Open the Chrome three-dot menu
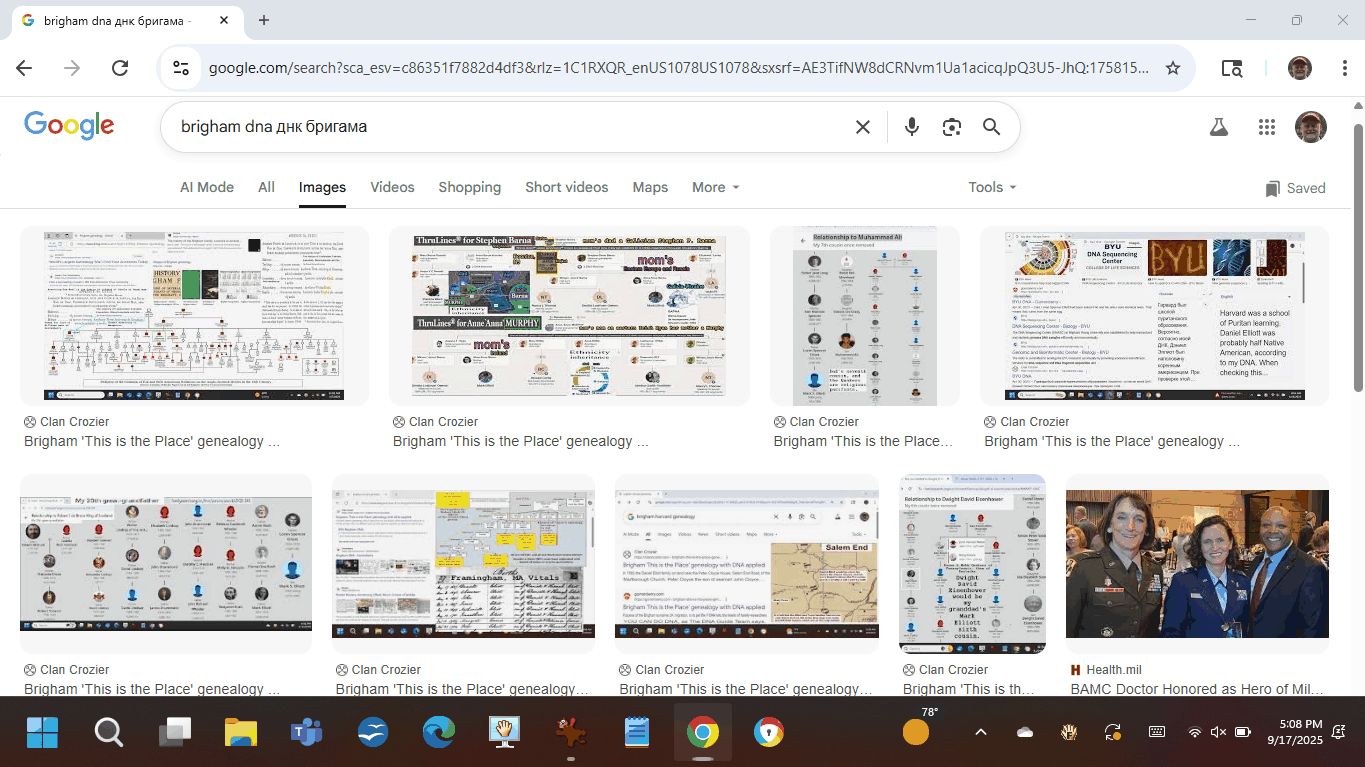Viewport: 1365px width, 767px height. pyautogui.click(x=1345, y=68)
